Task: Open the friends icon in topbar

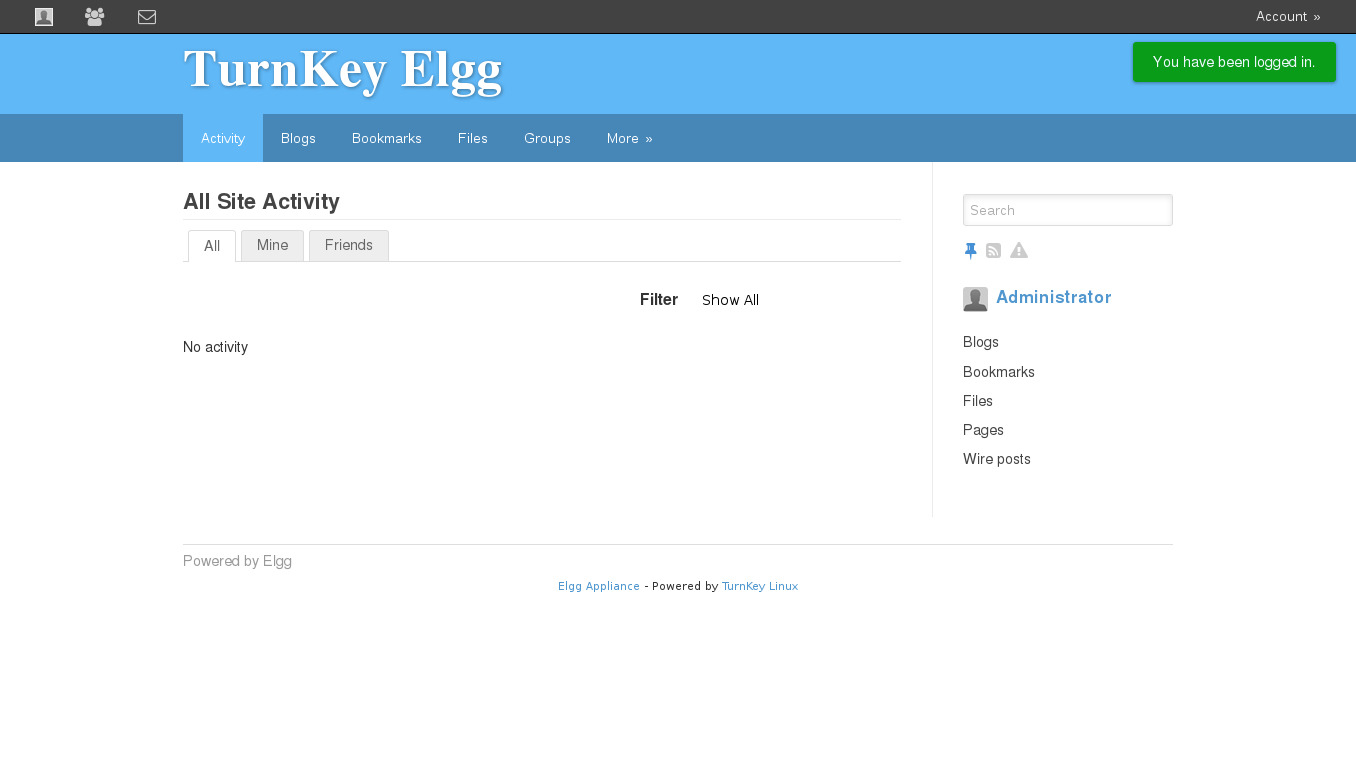Action: [94, 17]
